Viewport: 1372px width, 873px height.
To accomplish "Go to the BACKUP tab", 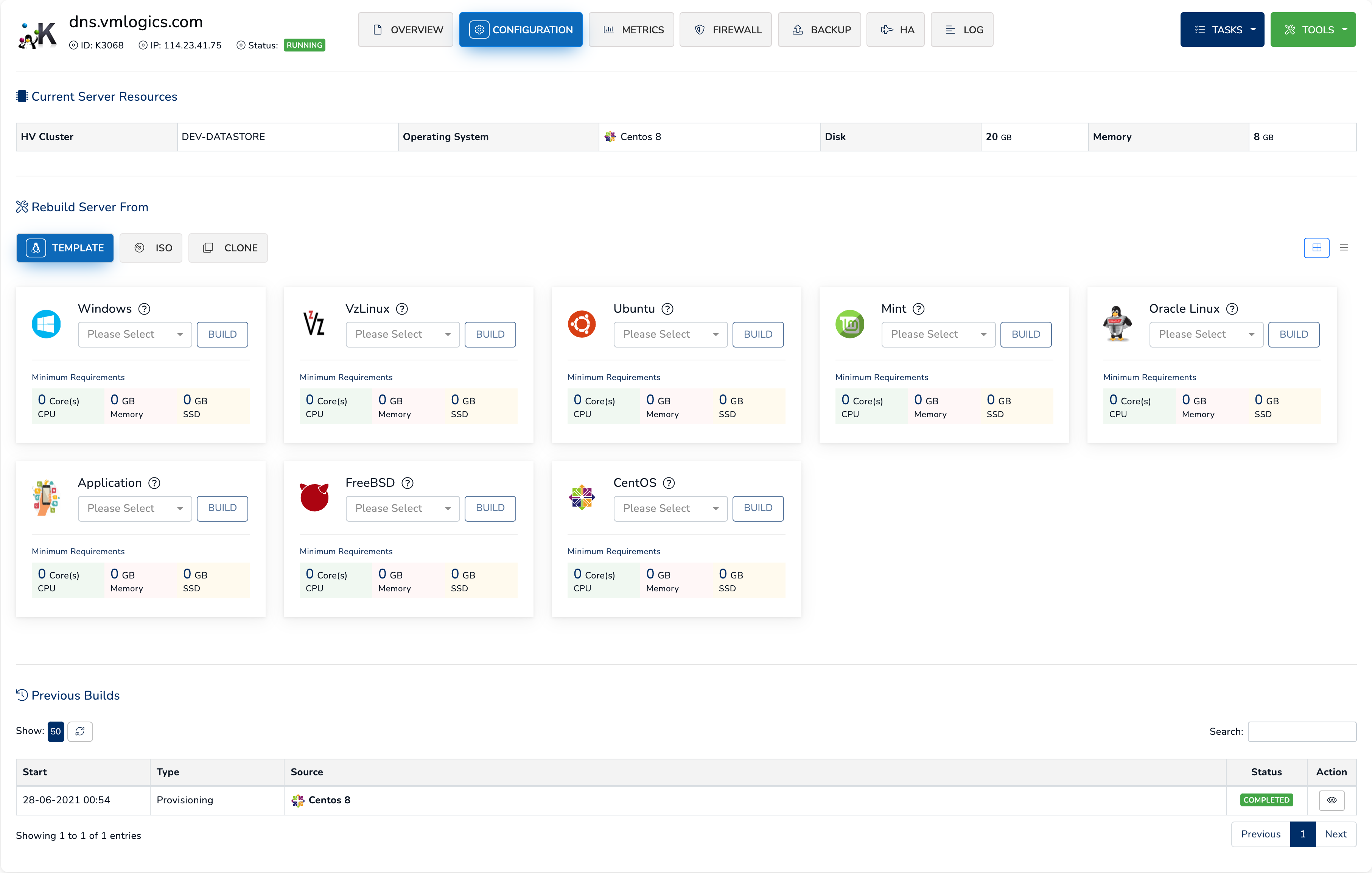I will 819,30.
